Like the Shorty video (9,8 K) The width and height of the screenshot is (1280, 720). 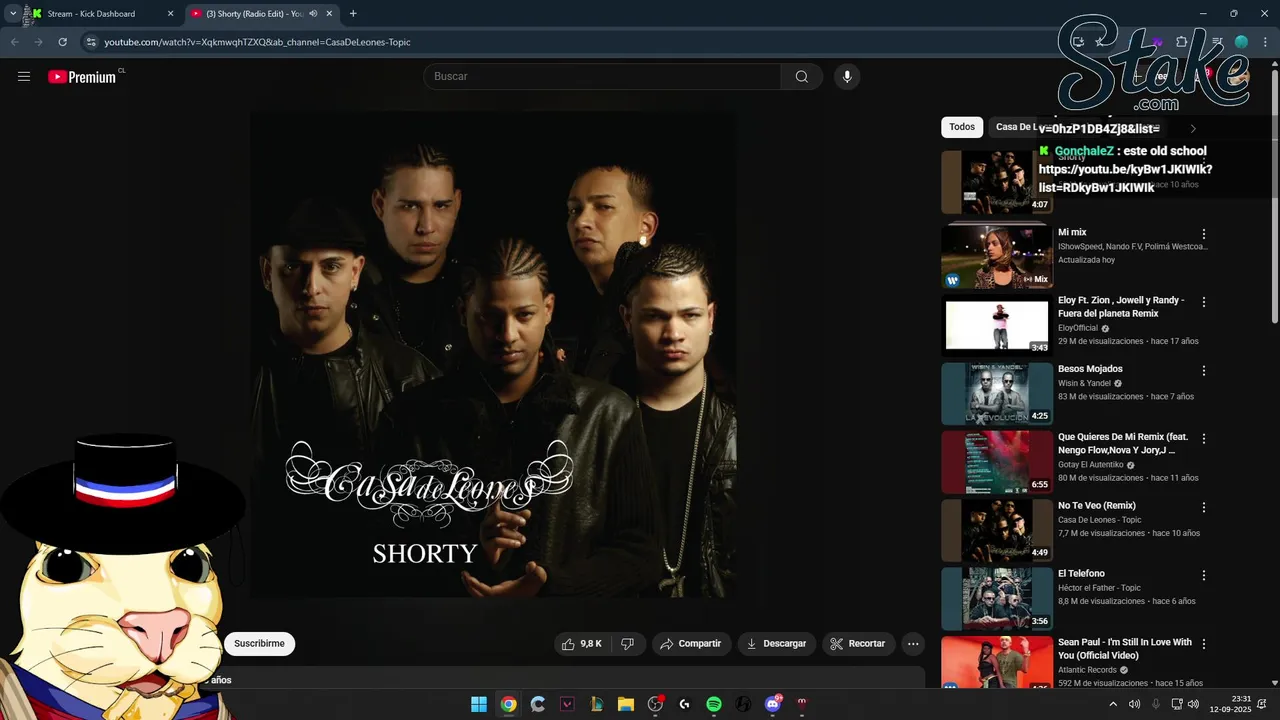581,644
